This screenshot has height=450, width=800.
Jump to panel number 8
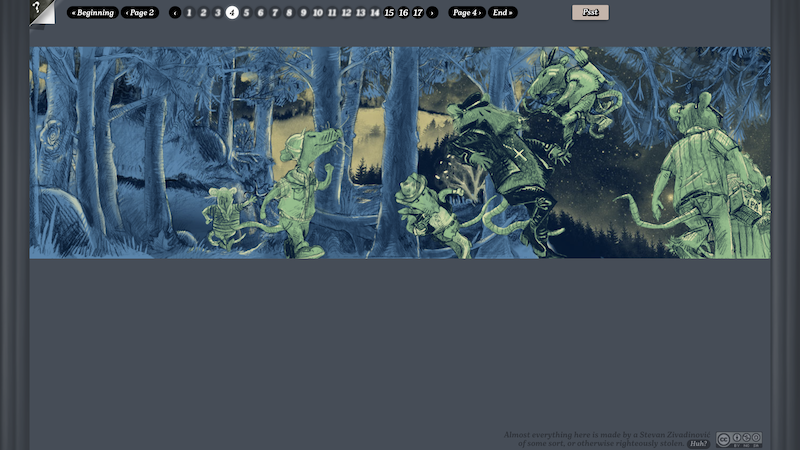click(289, 13)
